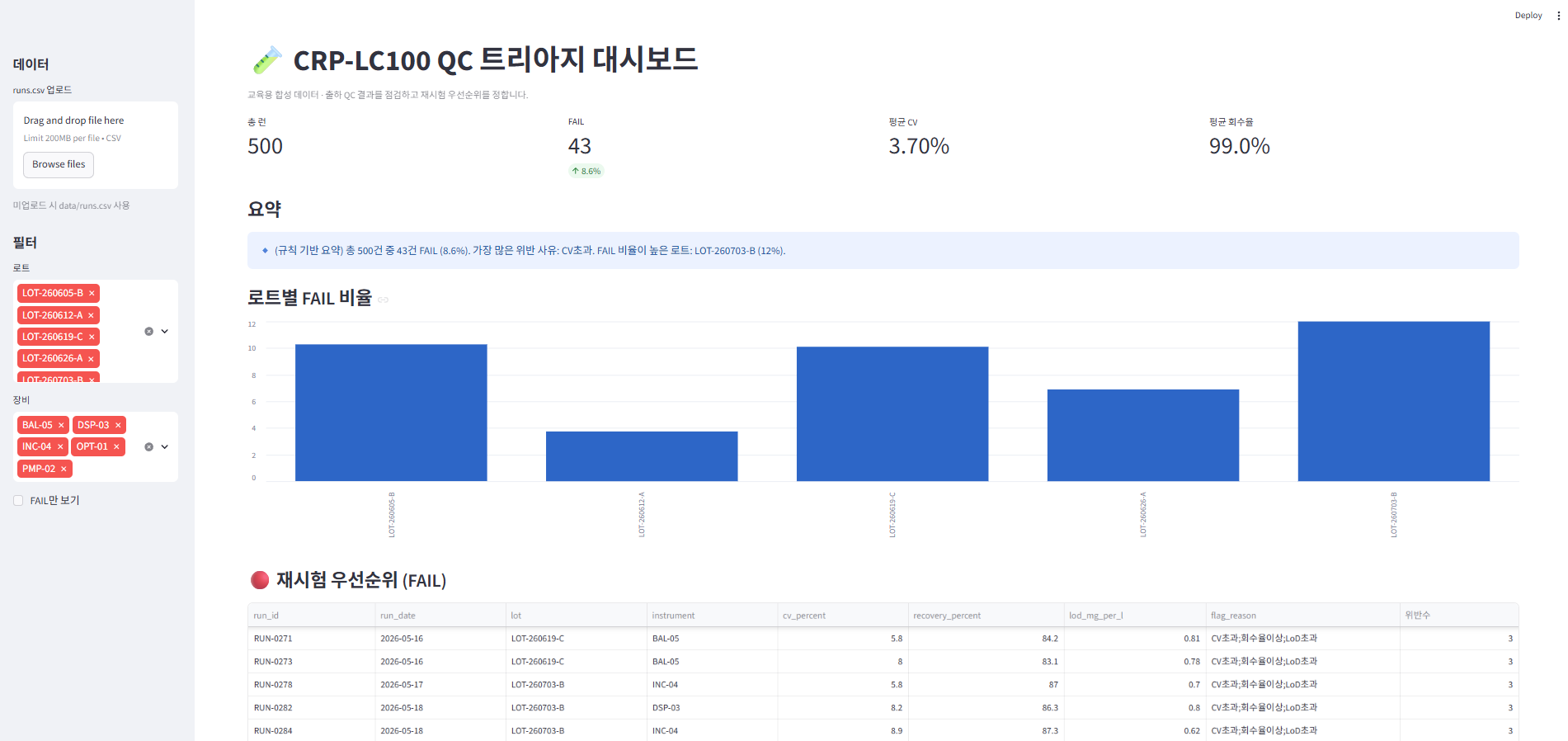Click the FAIL metric value 43
The width and height of the screenshot is (1568, 741).
click(x=580, y=146)
